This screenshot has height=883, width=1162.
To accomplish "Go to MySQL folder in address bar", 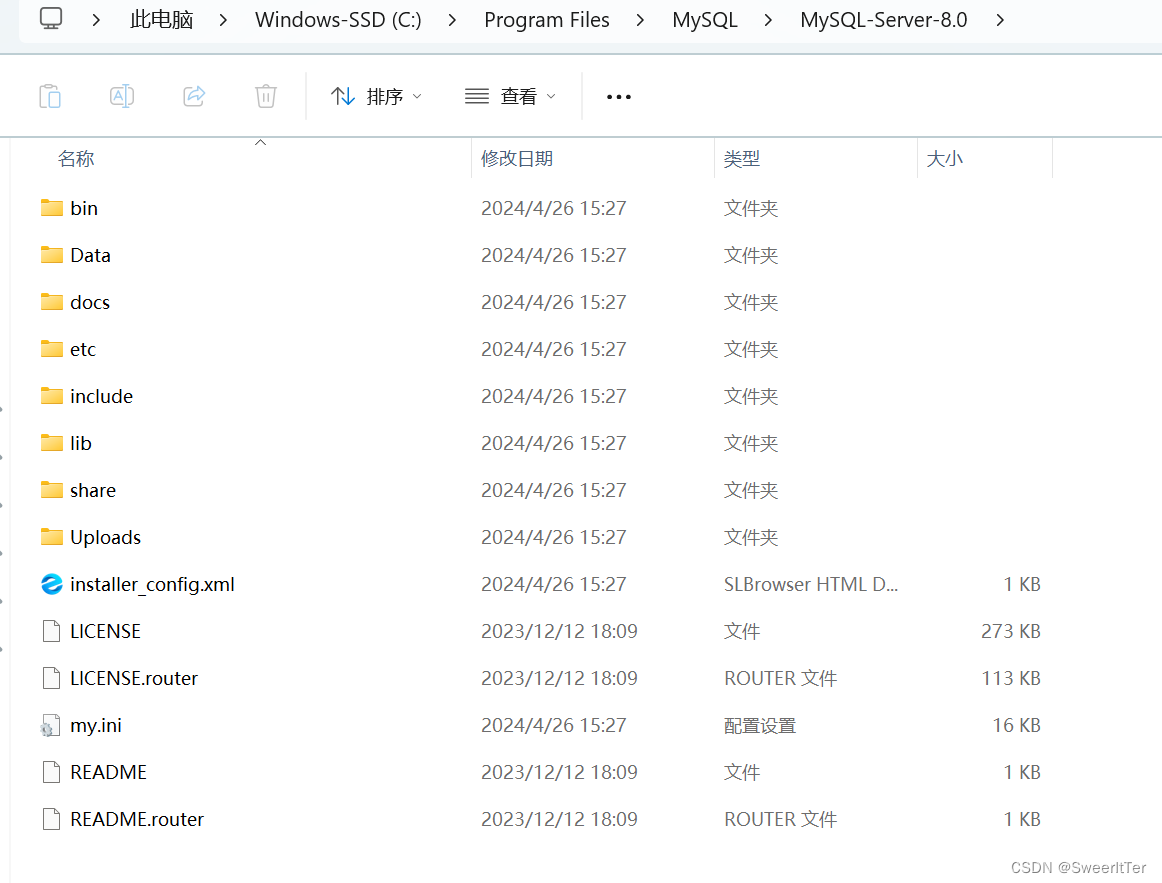I will [705, 20].
